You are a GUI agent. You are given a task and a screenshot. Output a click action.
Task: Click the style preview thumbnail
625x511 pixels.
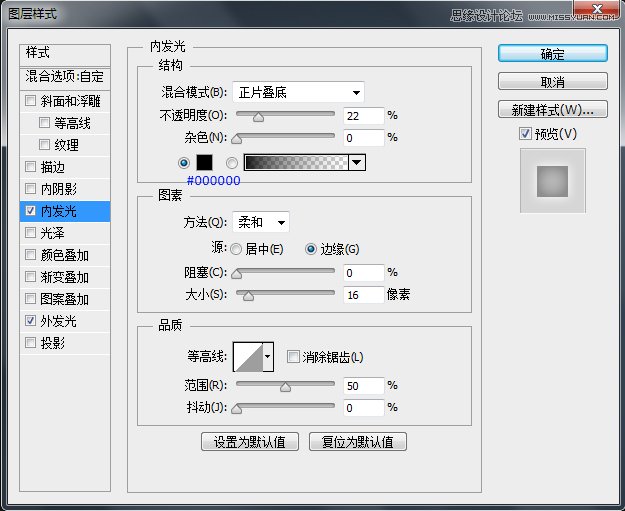(552, 180)
